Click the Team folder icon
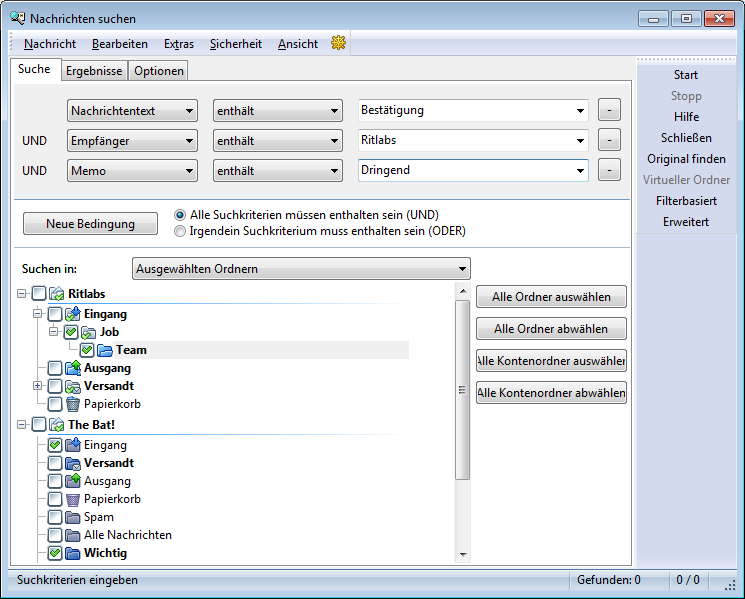This screenshot has height=599, width=745. coord(104,350)
